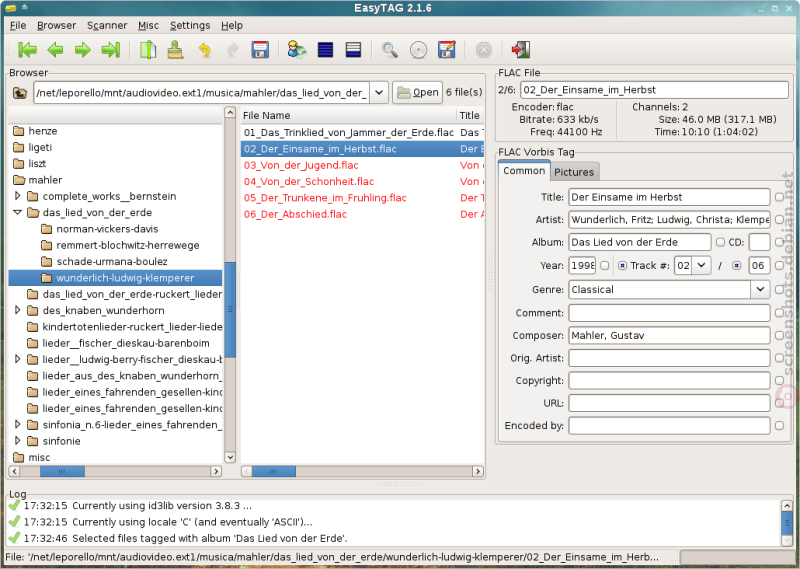The image size is (800, 569).
Task: Go to the next file arrow
Action: 83,50
